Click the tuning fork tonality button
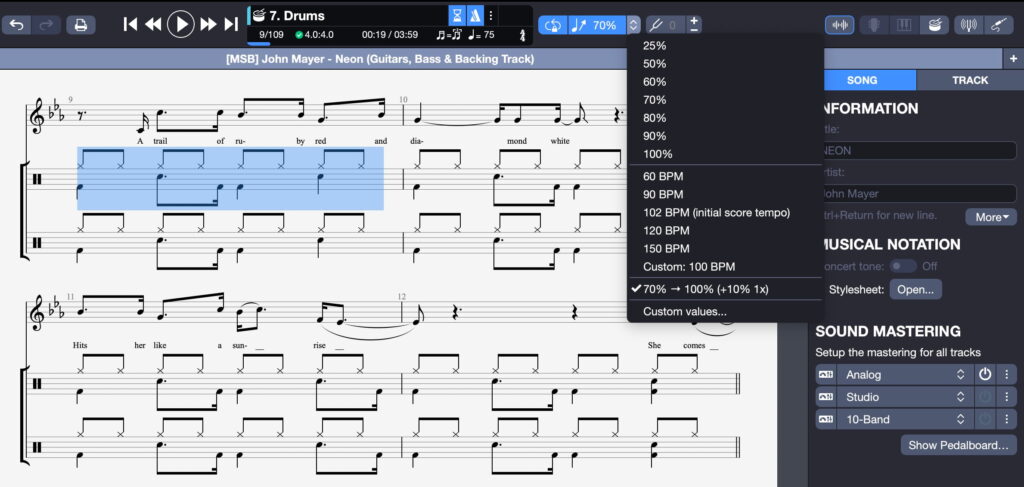The width and height of the screenshot is (1024, 487). (666, 25)
